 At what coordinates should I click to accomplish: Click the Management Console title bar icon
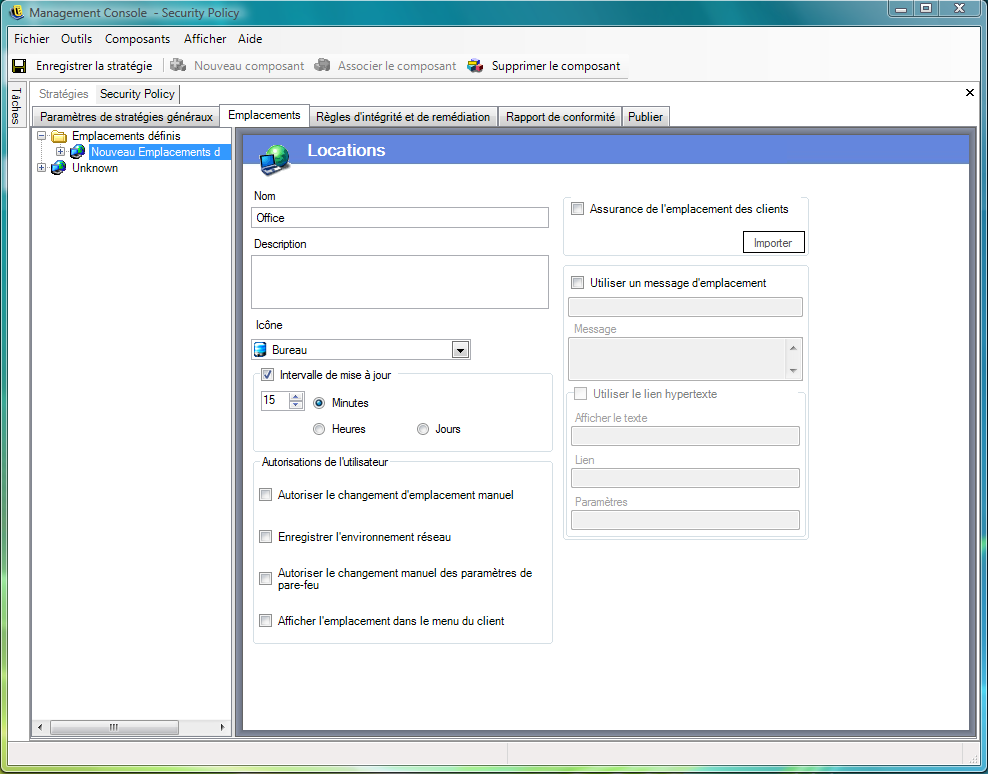(x=16, y=12)
